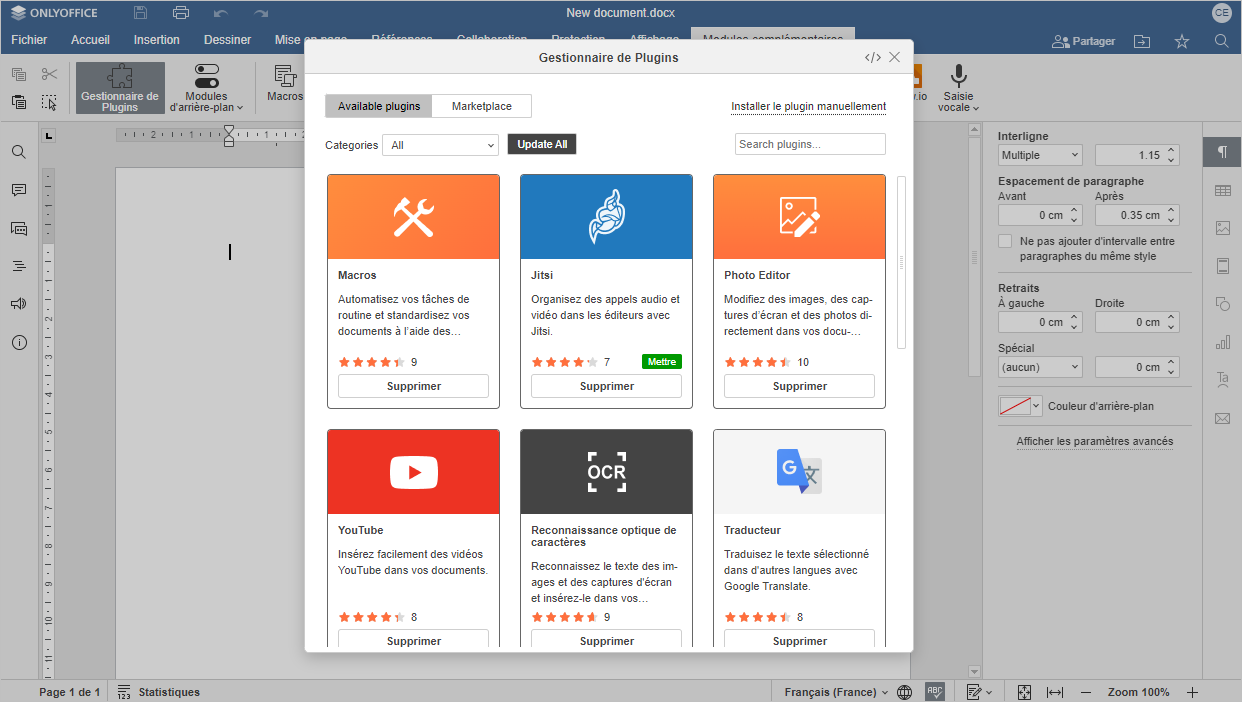The width and height of the screenshot is (1242, 702).
Task: Increase the Interligne 1.15 value
Action: (1172, 151)
